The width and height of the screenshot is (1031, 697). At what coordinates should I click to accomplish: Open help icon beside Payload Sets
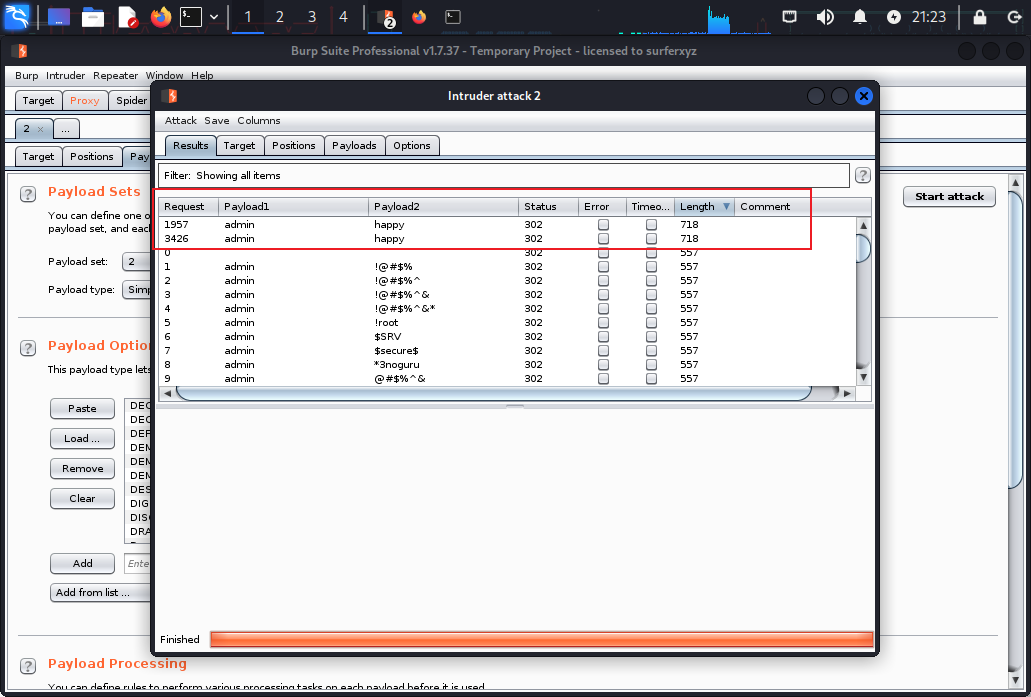pos(28,193)
